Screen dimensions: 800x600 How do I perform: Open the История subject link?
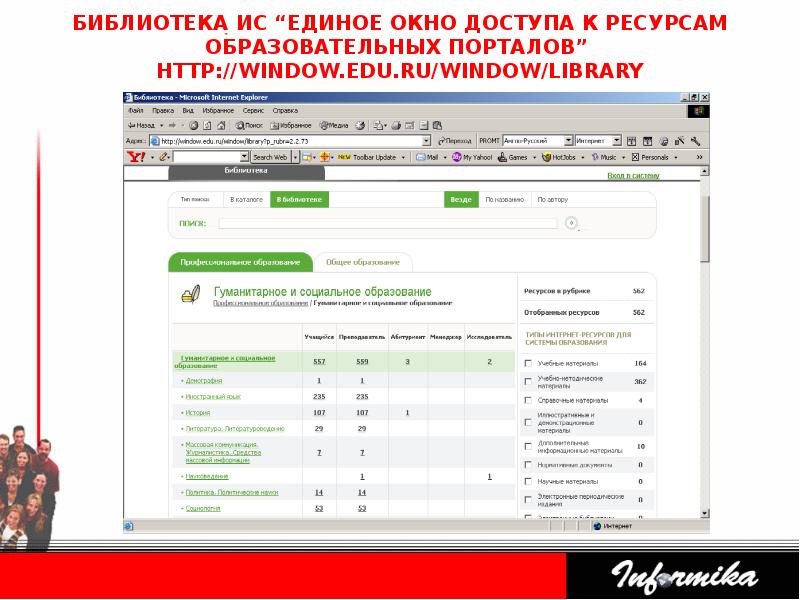coord(197,412)
